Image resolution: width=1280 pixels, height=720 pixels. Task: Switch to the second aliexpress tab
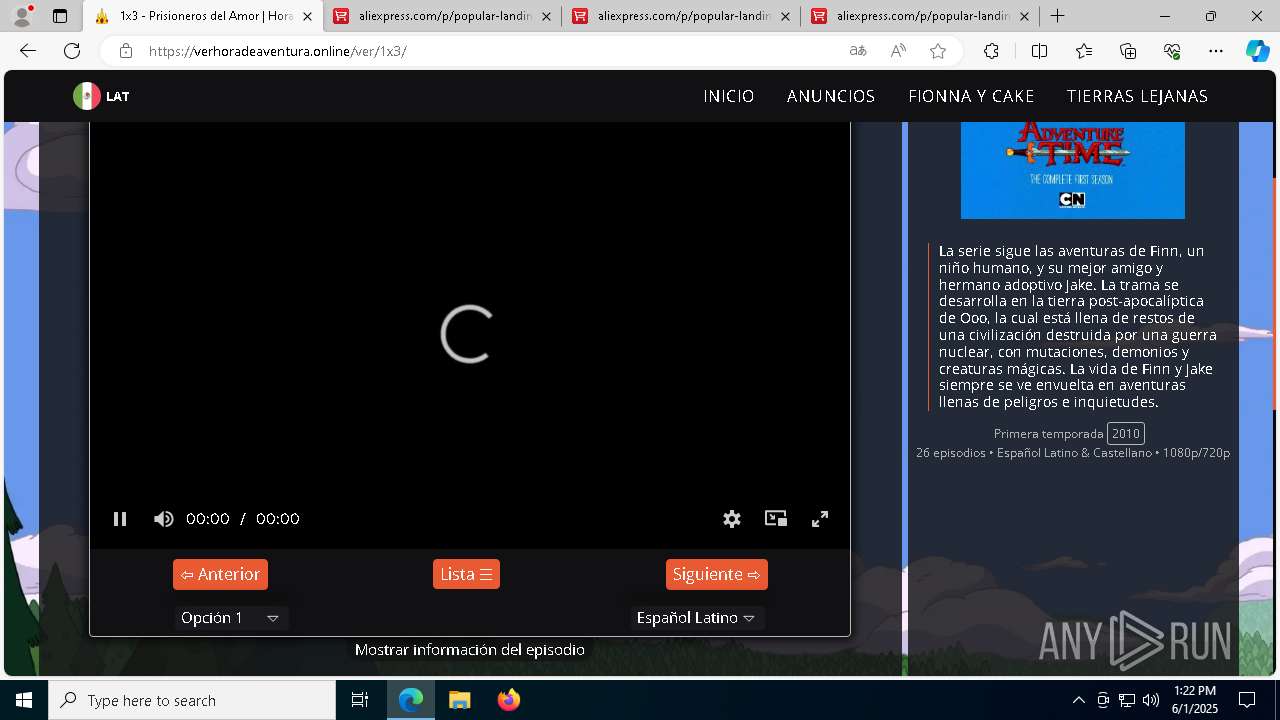click(680, 16)
